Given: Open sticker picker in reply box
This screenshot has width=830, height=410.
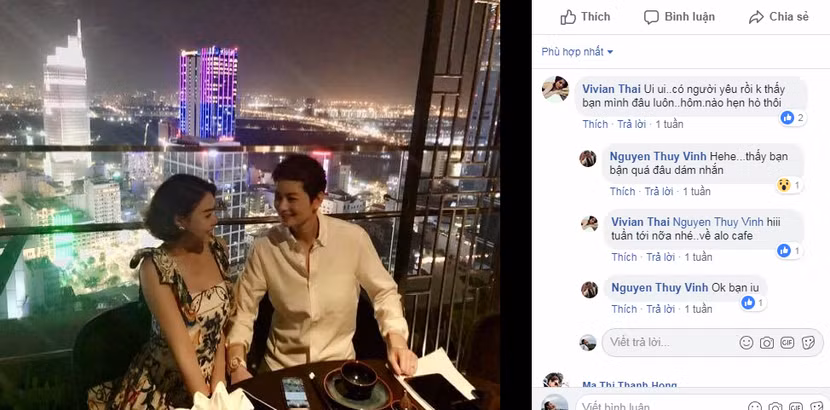Looking at the screenshot, I should pyautogui.click(x=808, y=343).
